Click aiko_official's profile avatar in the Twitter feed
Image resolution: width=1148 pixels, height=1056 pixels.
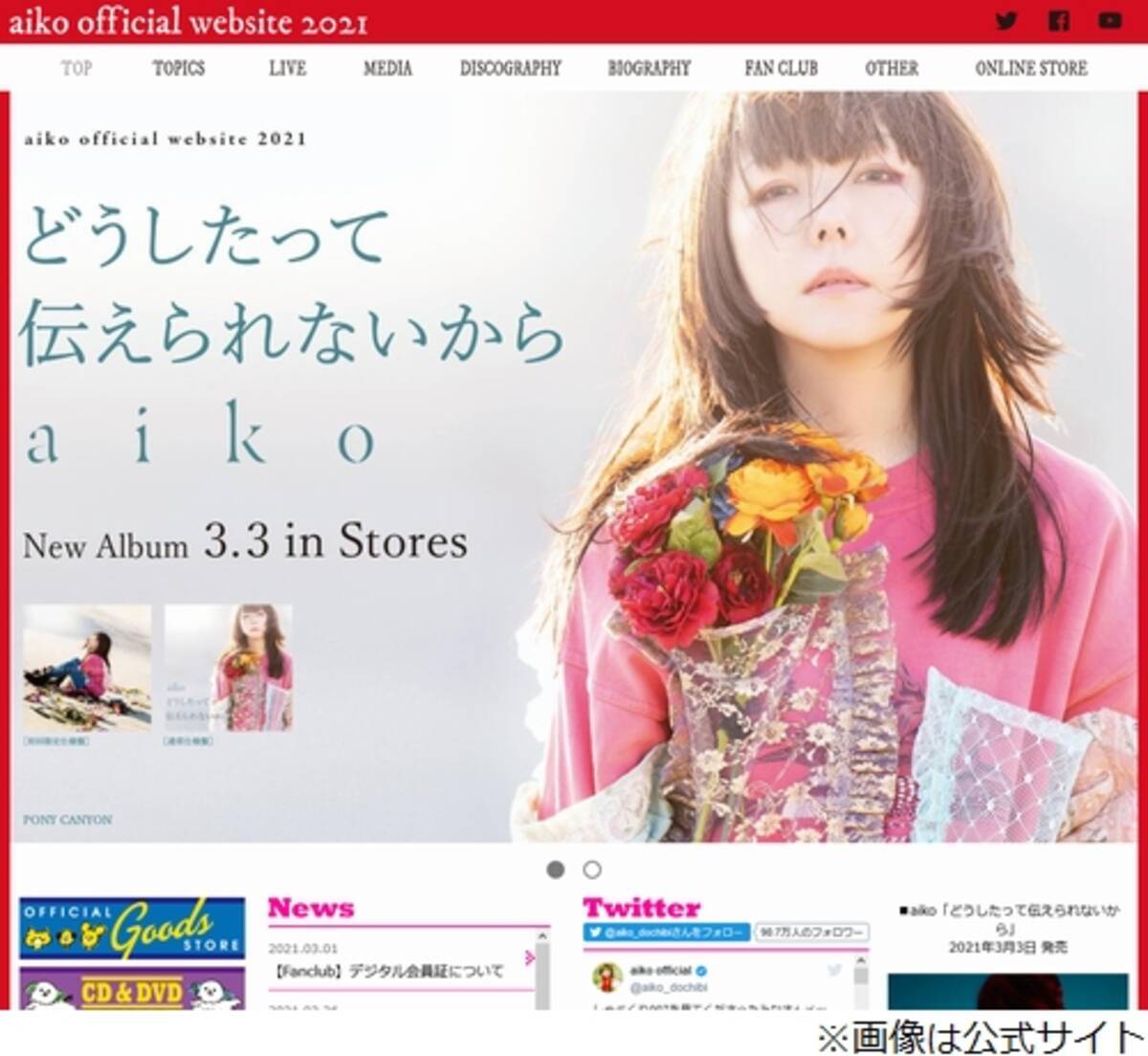pyautogui.click(x=607, y=976)
